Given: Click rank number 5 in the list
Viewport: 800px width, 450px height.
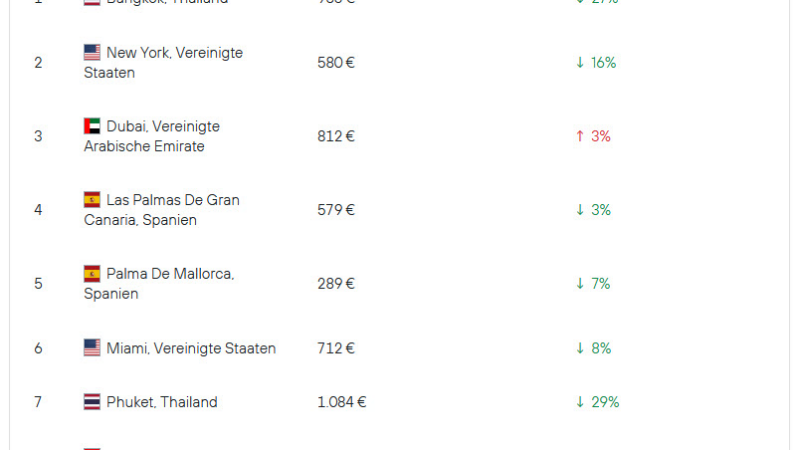Looking at the screenshot, I should [x=38, y=283].
